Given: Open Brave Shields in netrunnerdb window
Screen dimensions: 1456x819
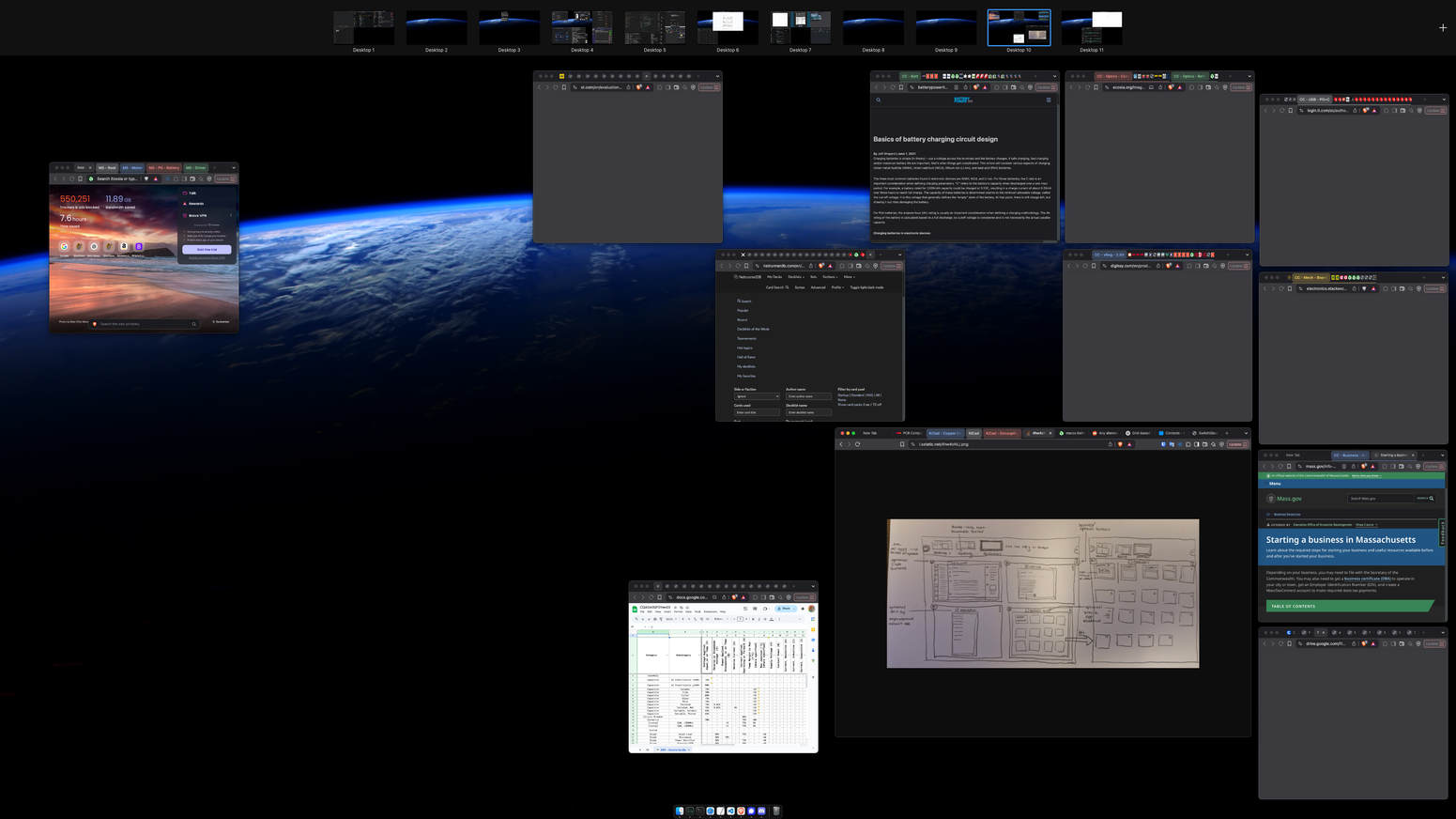Looking at the screenshot, I should click(x=821, y=265).
